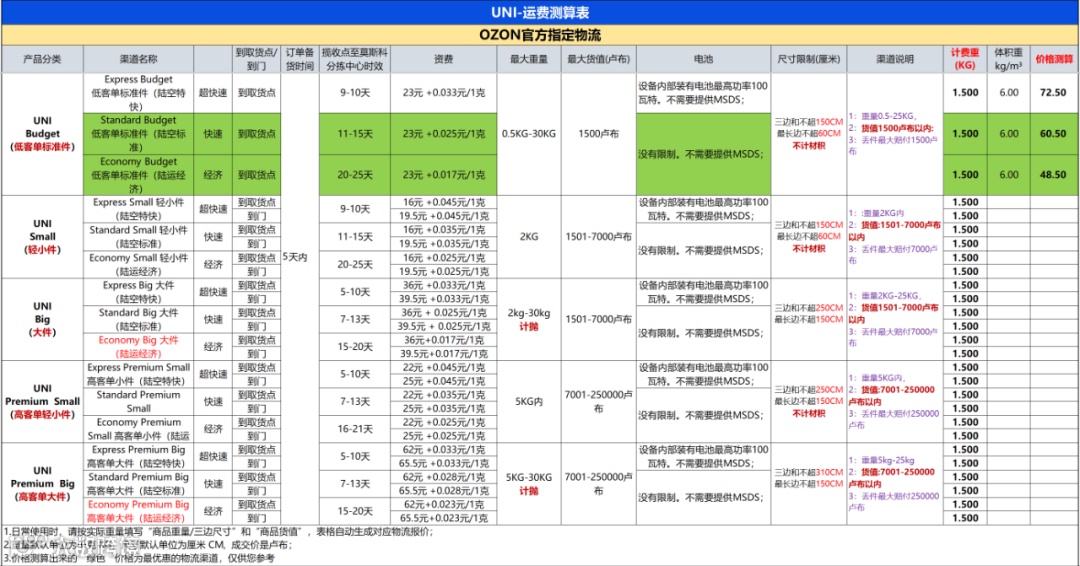Select the Standard Big 大件 cell
The image size is (1080, 566).
coord(138,319)
